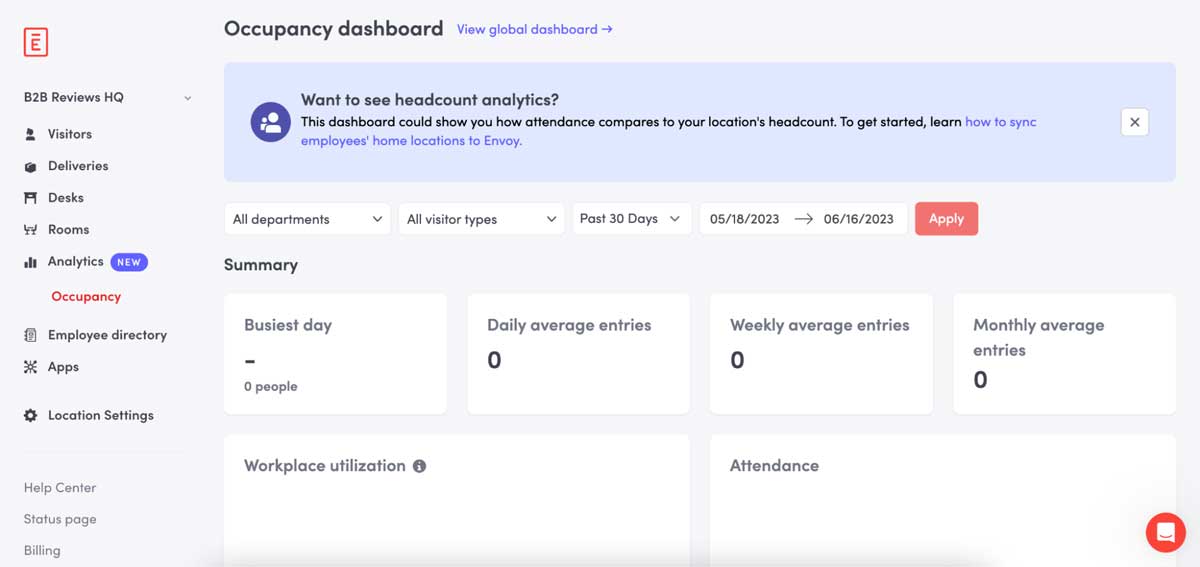
Task: Click the Desks icon in sidebar
Action: click(30, 198)
